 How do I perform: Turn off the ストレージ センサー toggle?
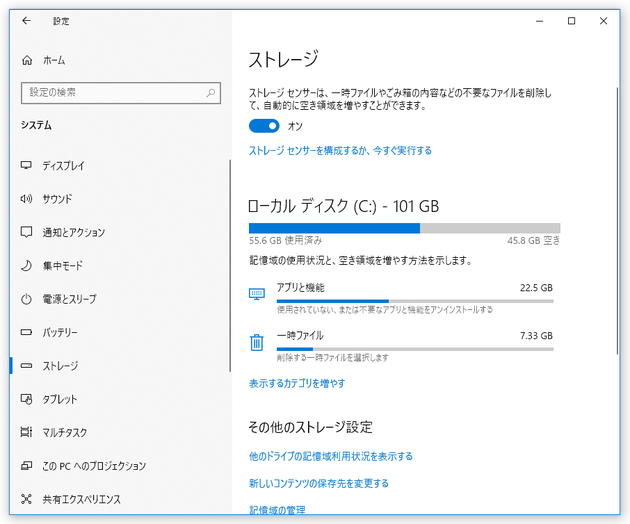[x=264, y=126]
